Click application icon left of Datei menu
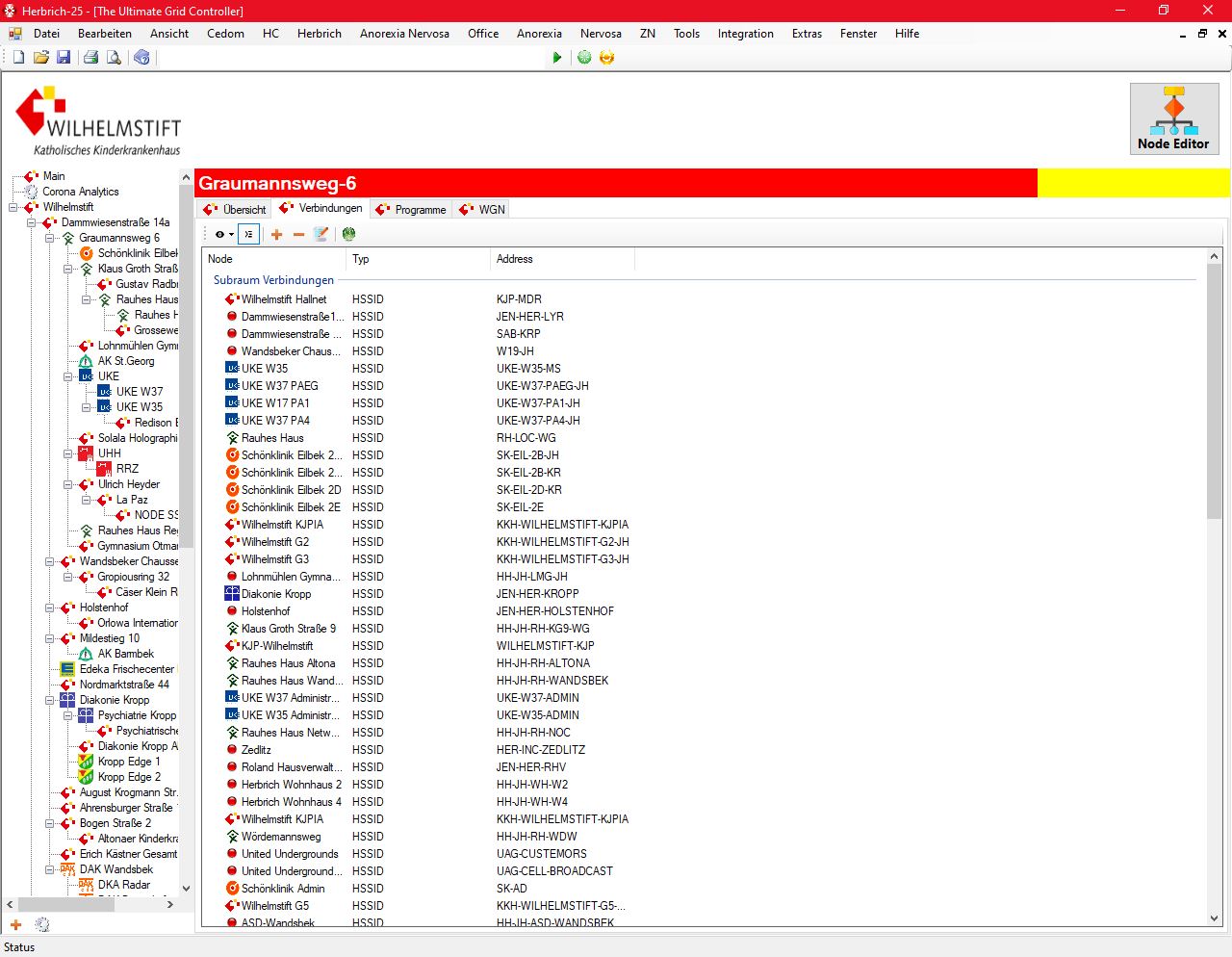1232x957 pixels. (x=15, y=34)
